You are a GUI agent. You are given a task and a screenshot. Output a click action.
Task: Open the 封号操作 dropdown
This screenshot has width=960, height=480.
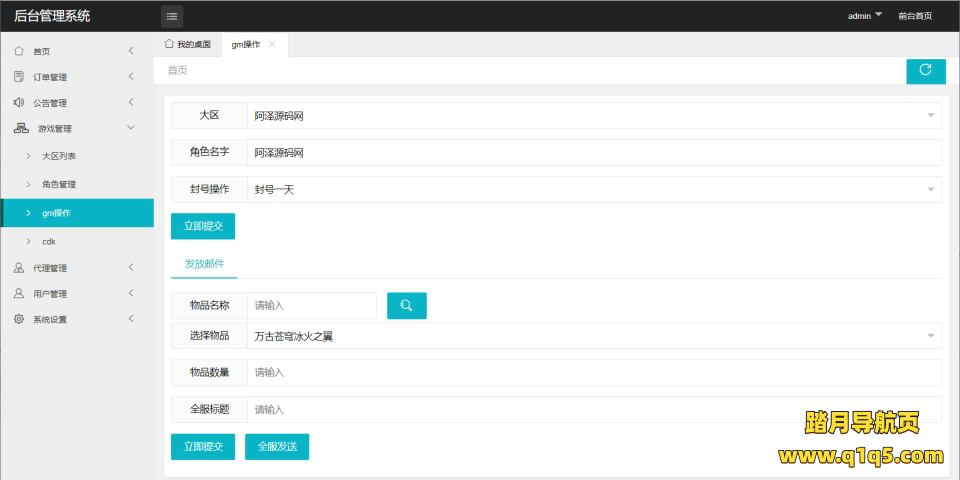coord(594,190)
